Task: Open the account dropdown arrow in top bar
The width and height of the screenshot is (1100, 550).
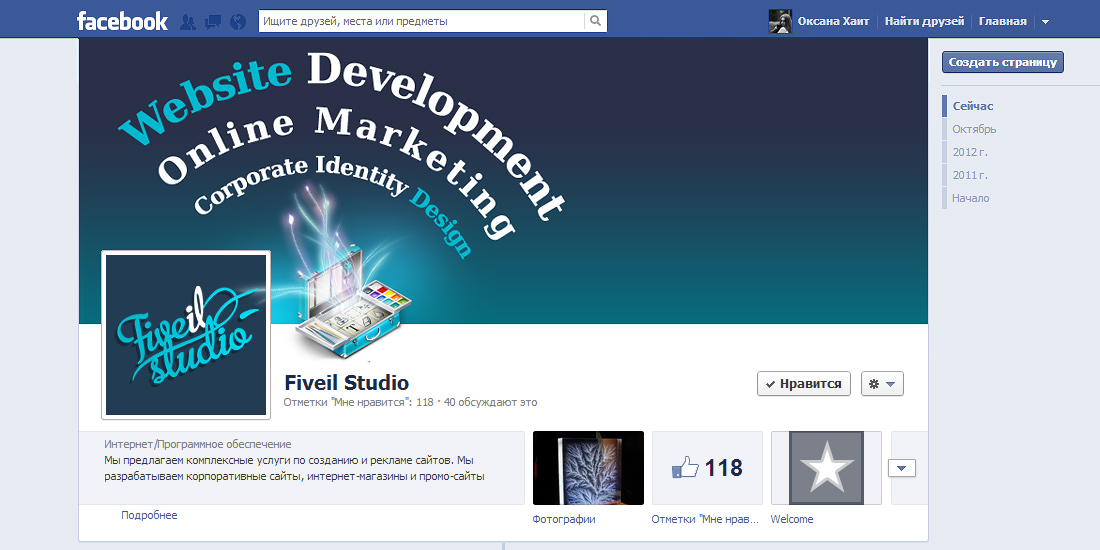Action: point(1045,22)
